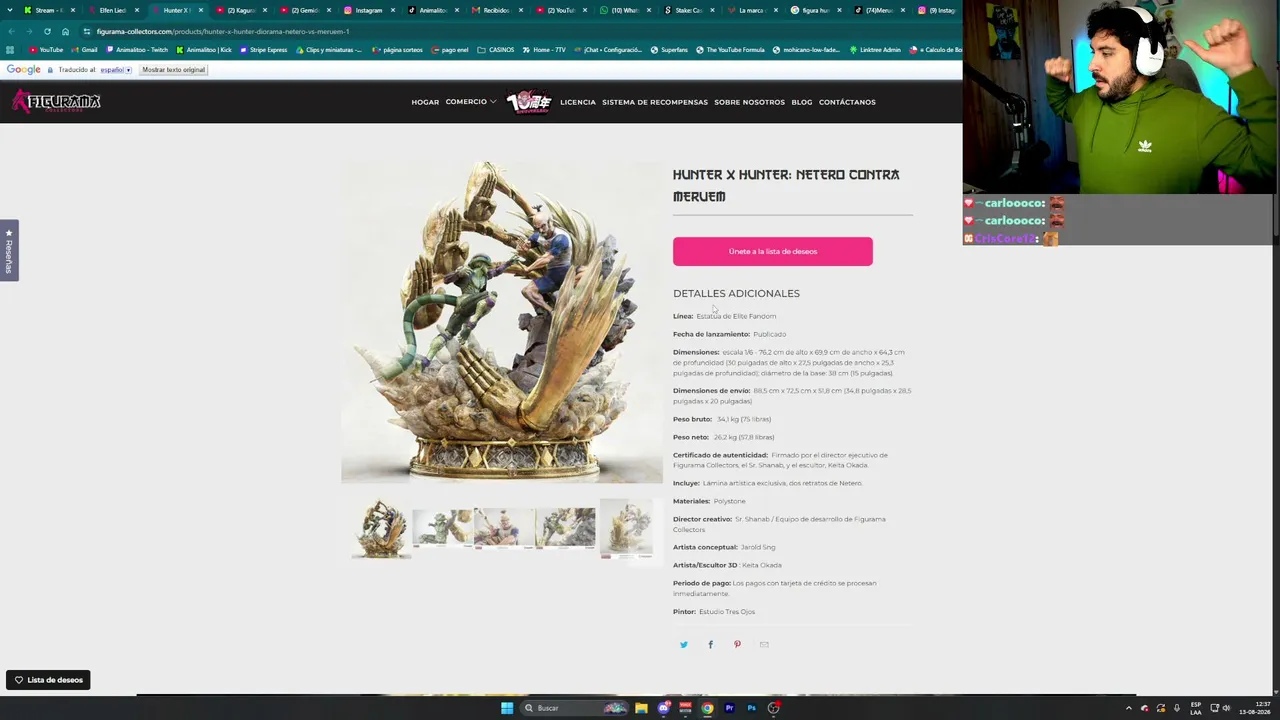The width and height of the screenshot is (1280, 720).
Task: Open the Chrome apps grid icon
Action: [10, 49]
